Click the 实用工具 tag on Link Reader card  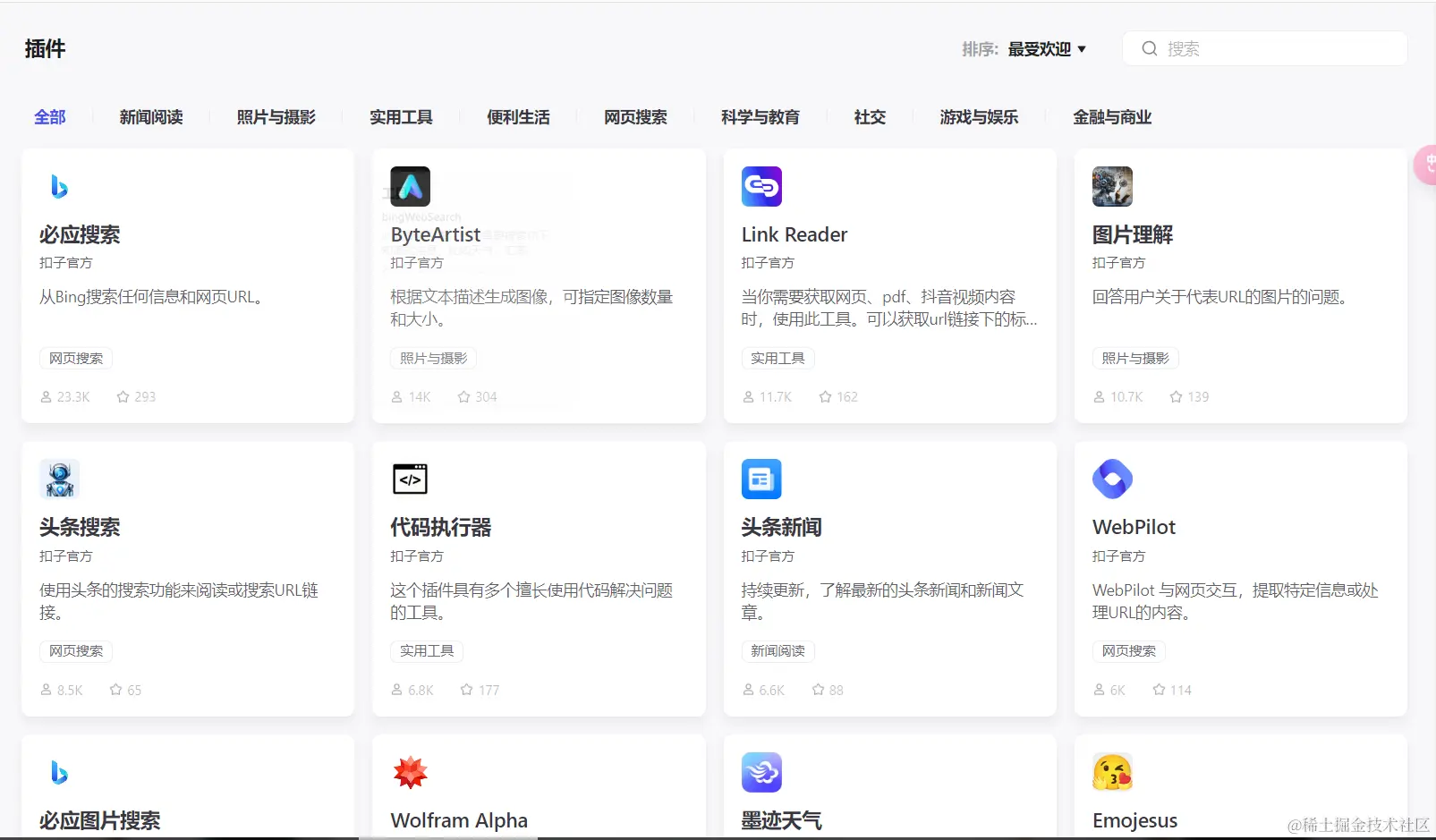point(777,359)
